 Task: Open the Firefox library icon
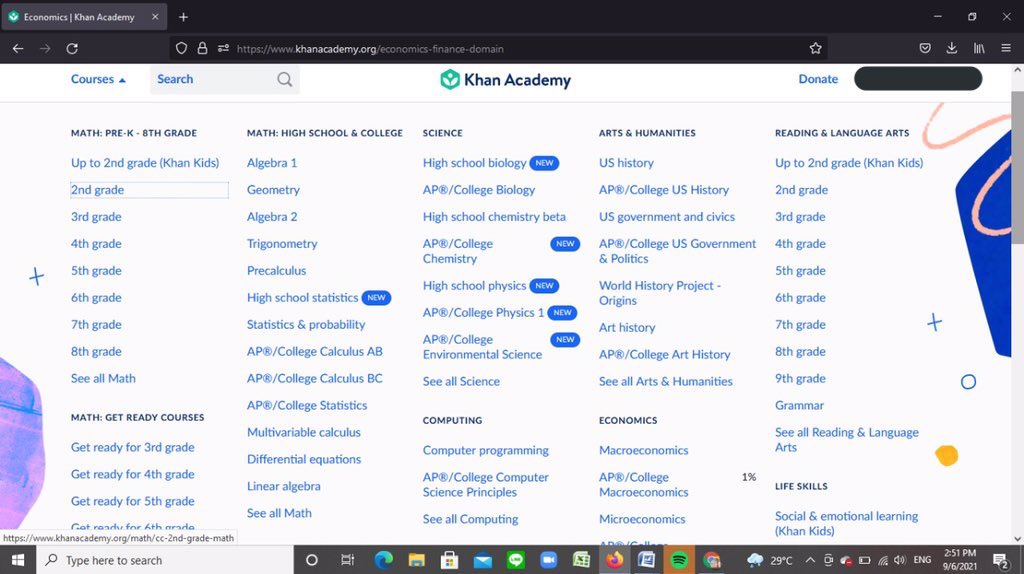click(x=979, y=48)
